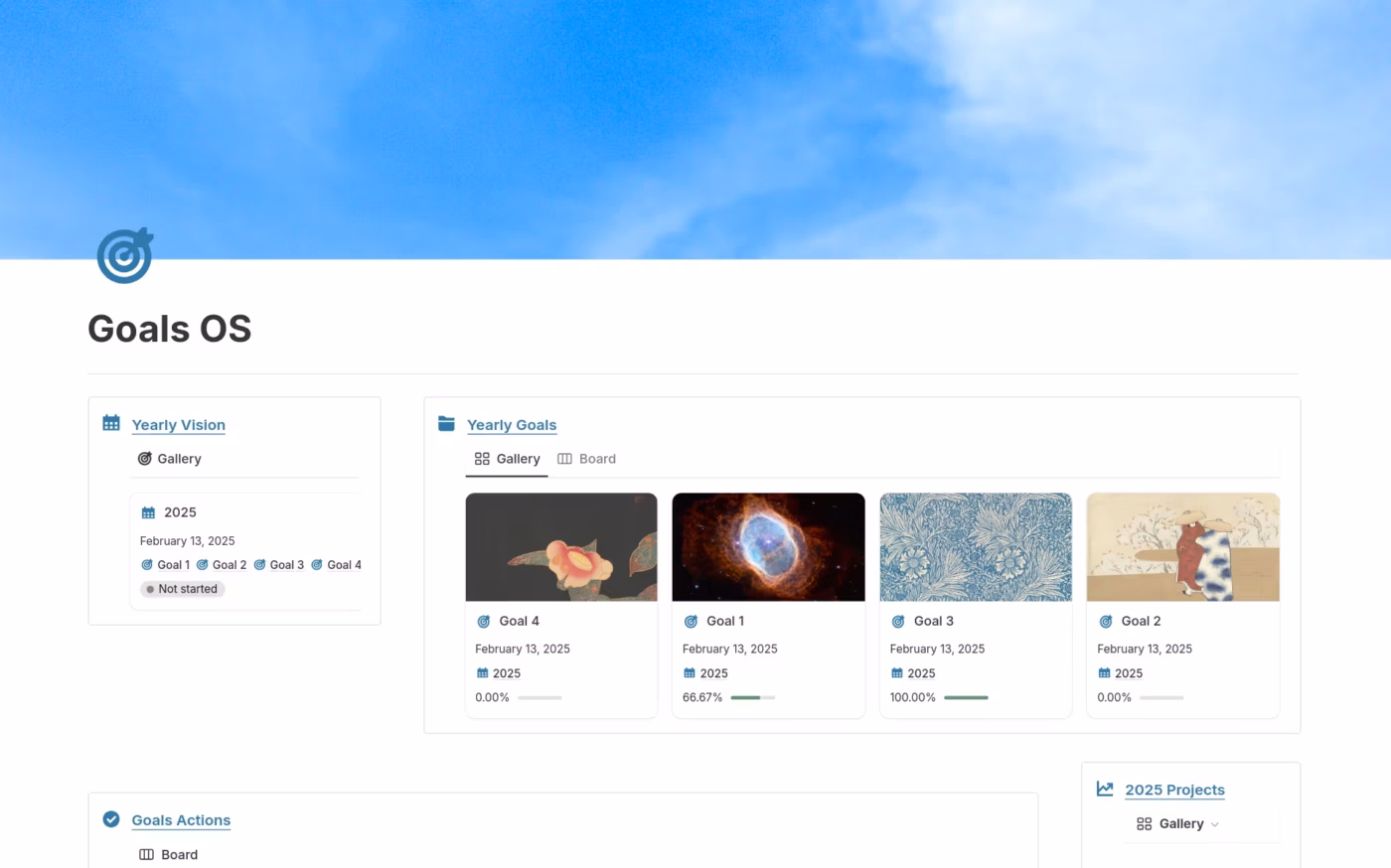Click the gallery grid icon under 2025 Projects
The height and width of the screenshot is (868, 1391).
coord(1144,823)
